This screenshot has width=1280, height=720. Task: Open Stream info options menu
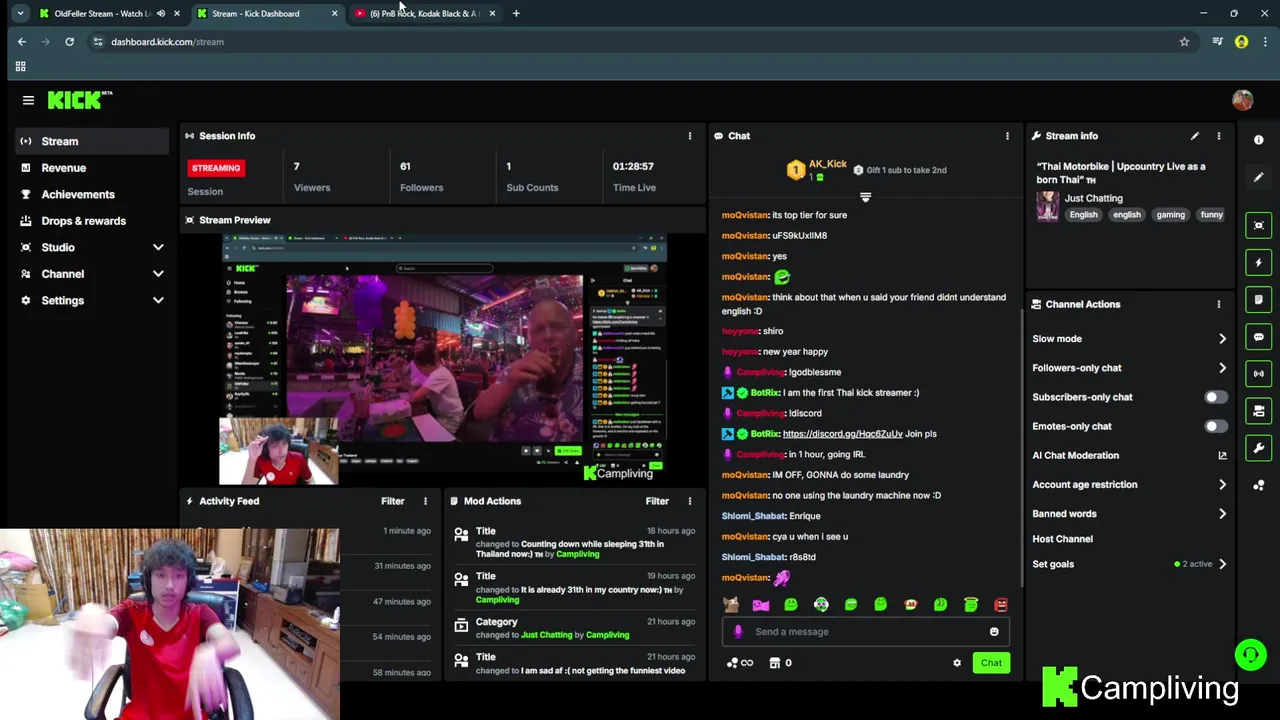click(x=1218, y=136)
